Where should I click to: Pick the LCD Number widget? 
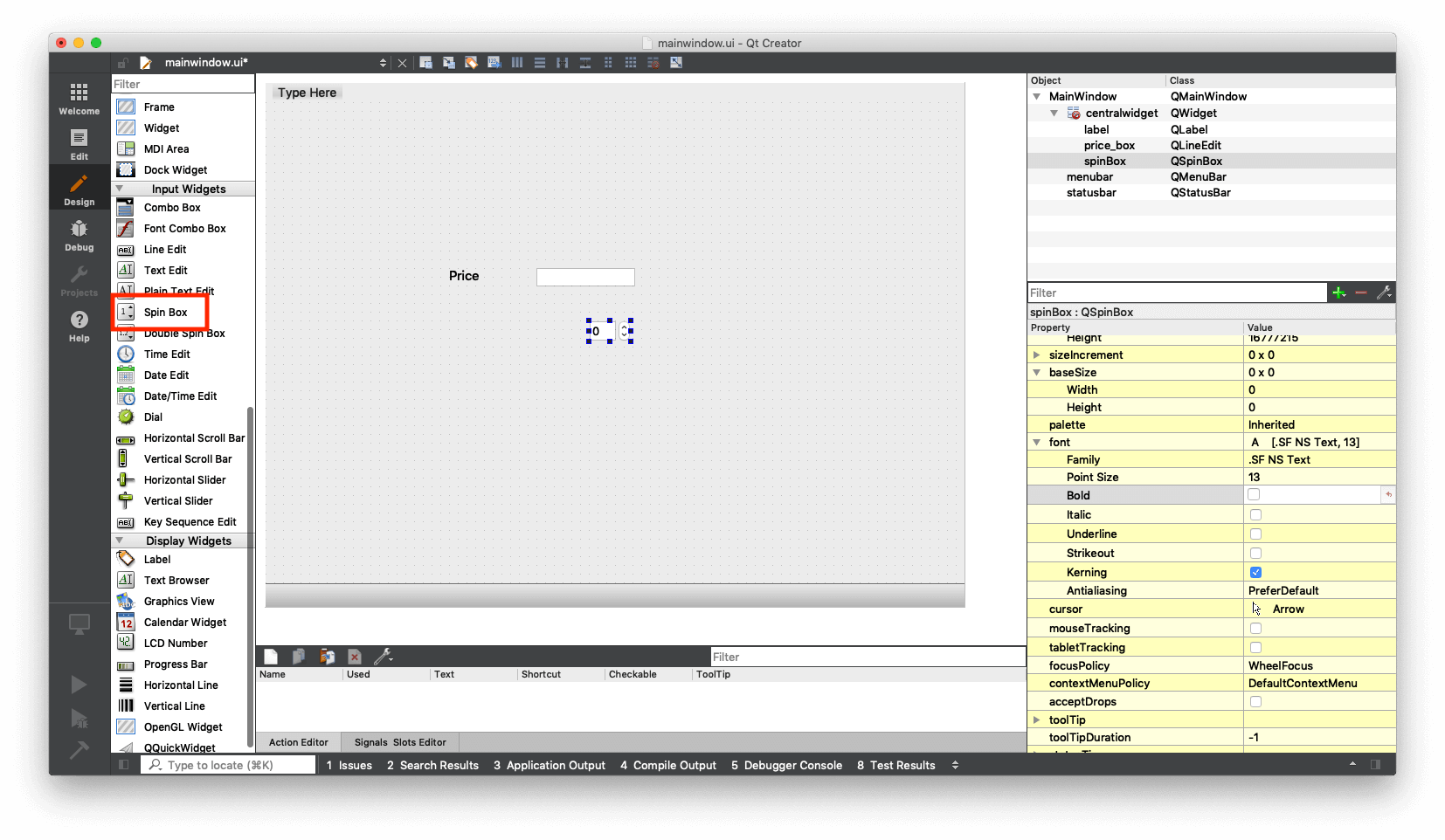(x=176, y=644)
